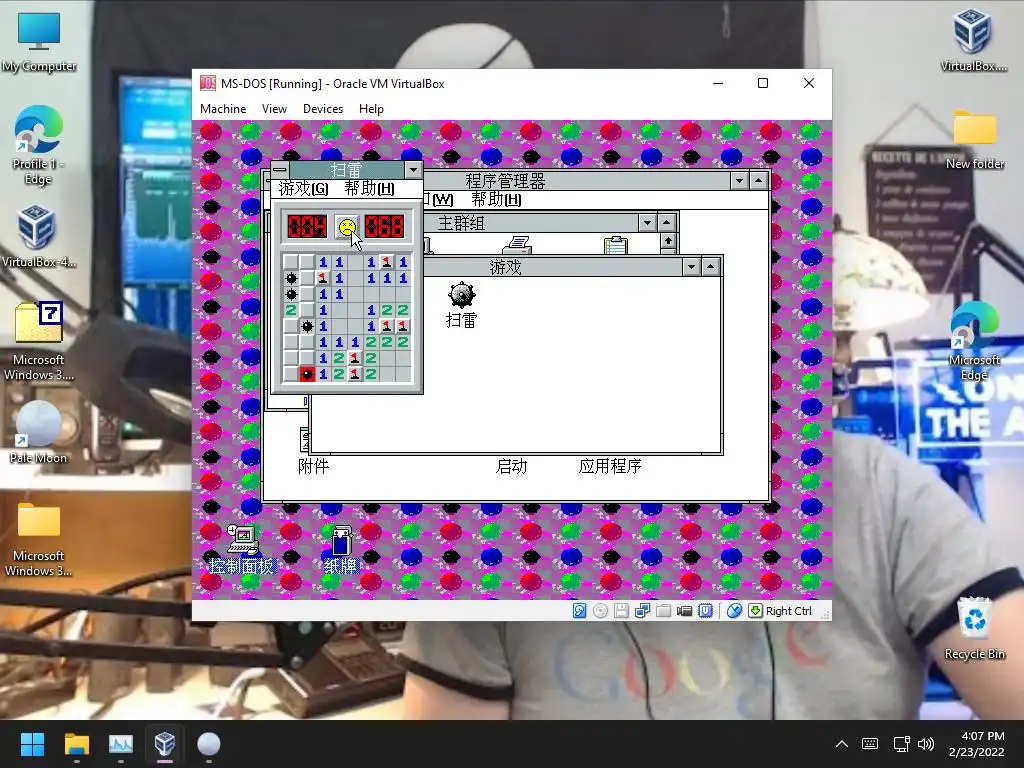Click 程序管理器 window maximize up arrow
Screen dimensions: 1024x768
pos(758,181)
